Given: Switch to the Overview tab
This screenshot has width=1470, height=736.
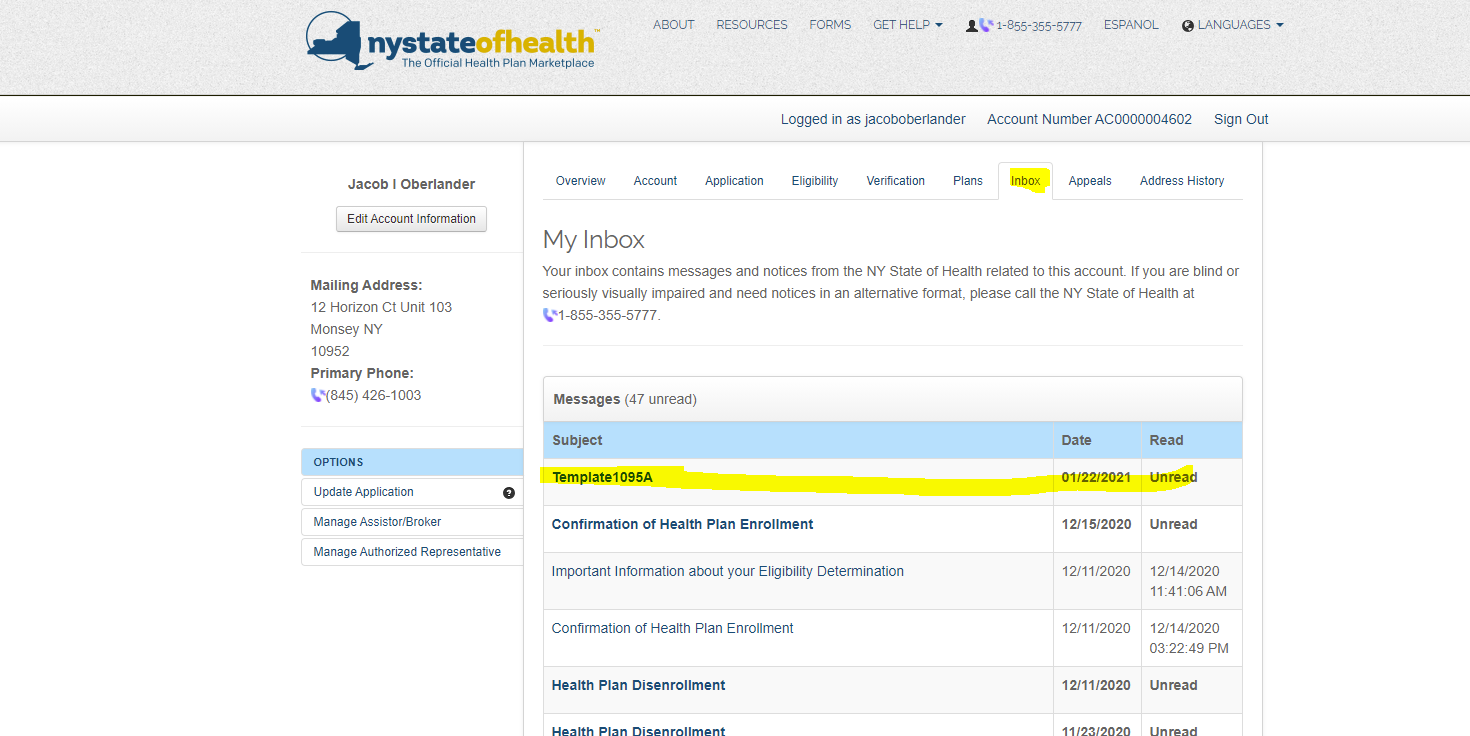Looking at the screenshot, I should (x=581, y=181).
